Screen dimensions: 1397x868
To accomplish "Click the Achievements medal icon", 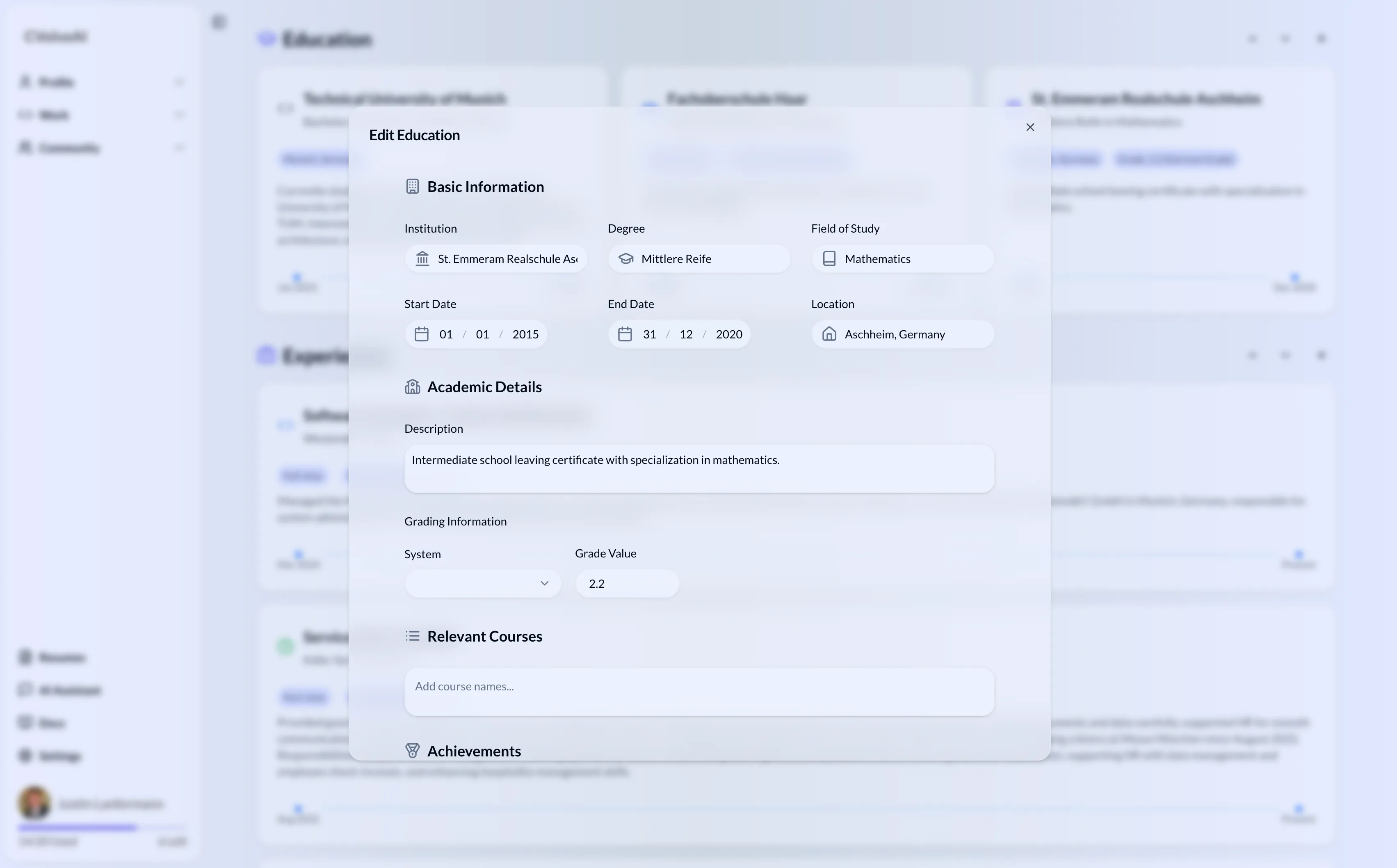I will point(412,751).
